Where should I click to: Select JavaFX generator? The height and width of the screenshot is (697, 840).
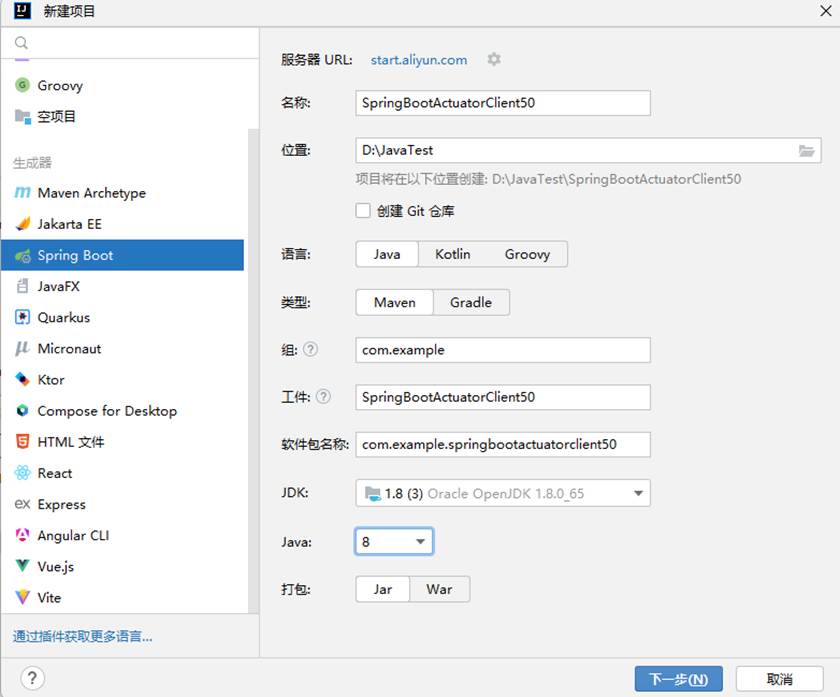point(122,286)
